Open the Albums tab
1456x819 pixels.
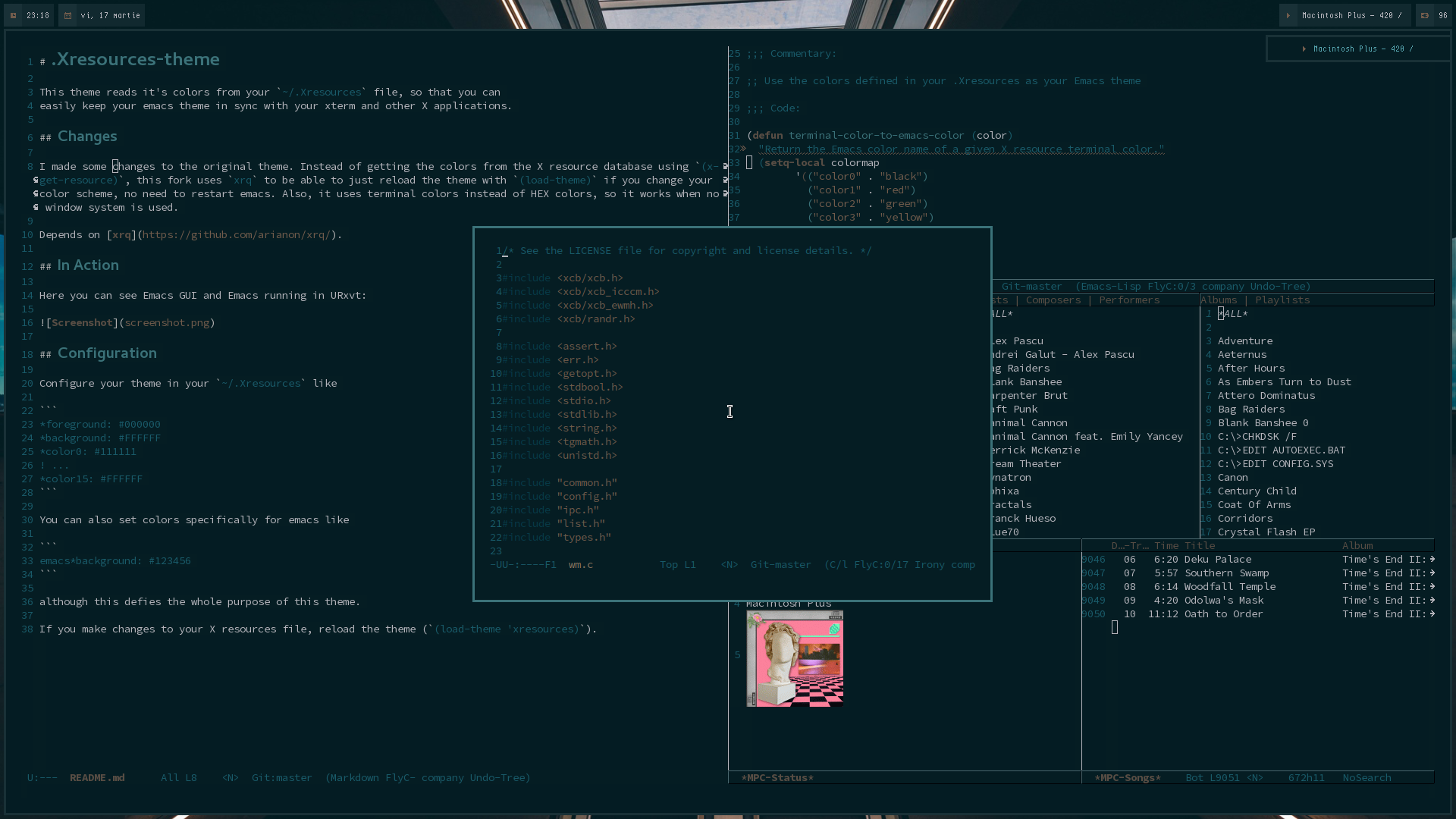click(x=1219, y=300)
